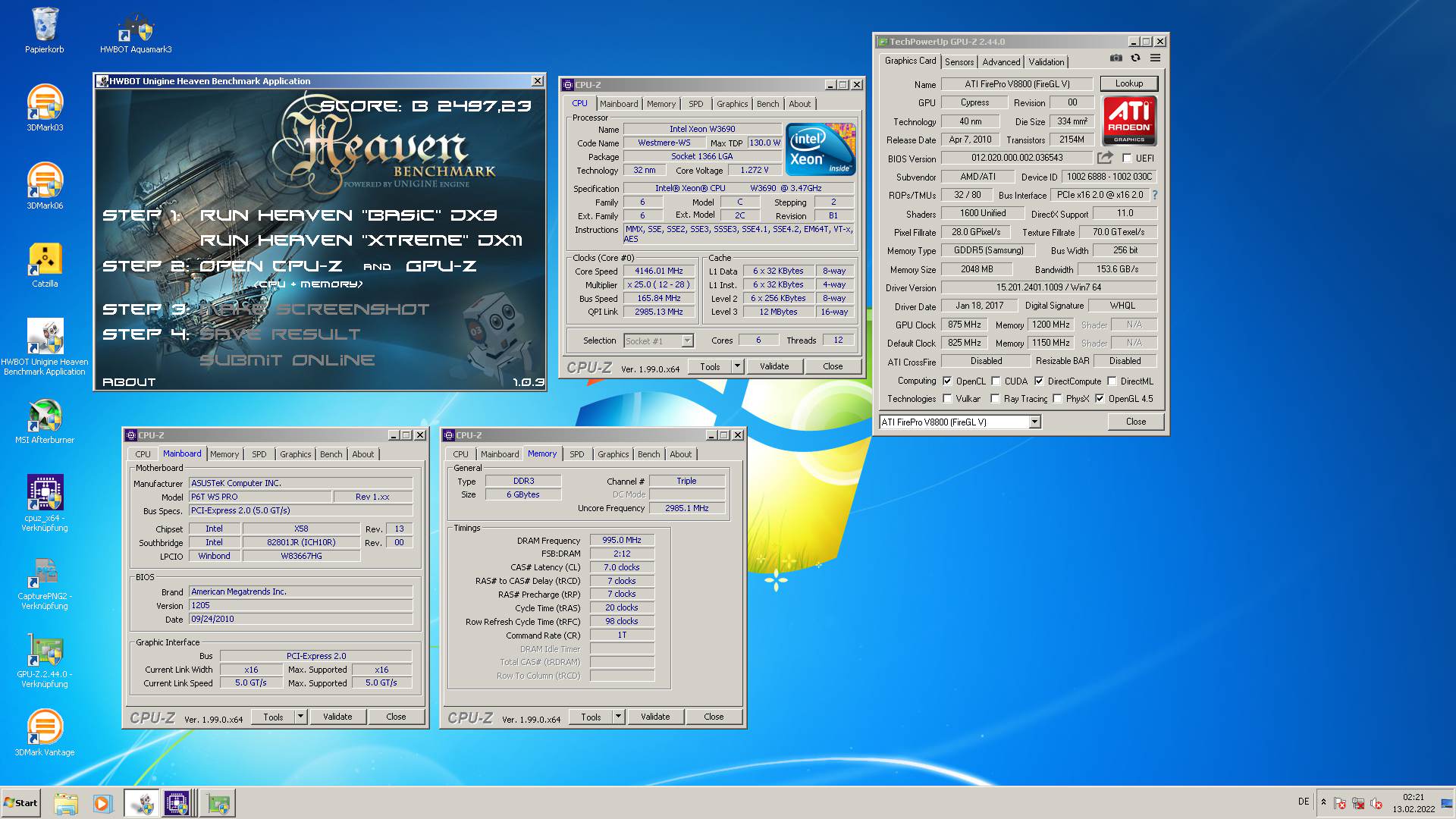Click the network disconnected tray icon
This screenshot has width=1456, height=819.
point(1358,803)
